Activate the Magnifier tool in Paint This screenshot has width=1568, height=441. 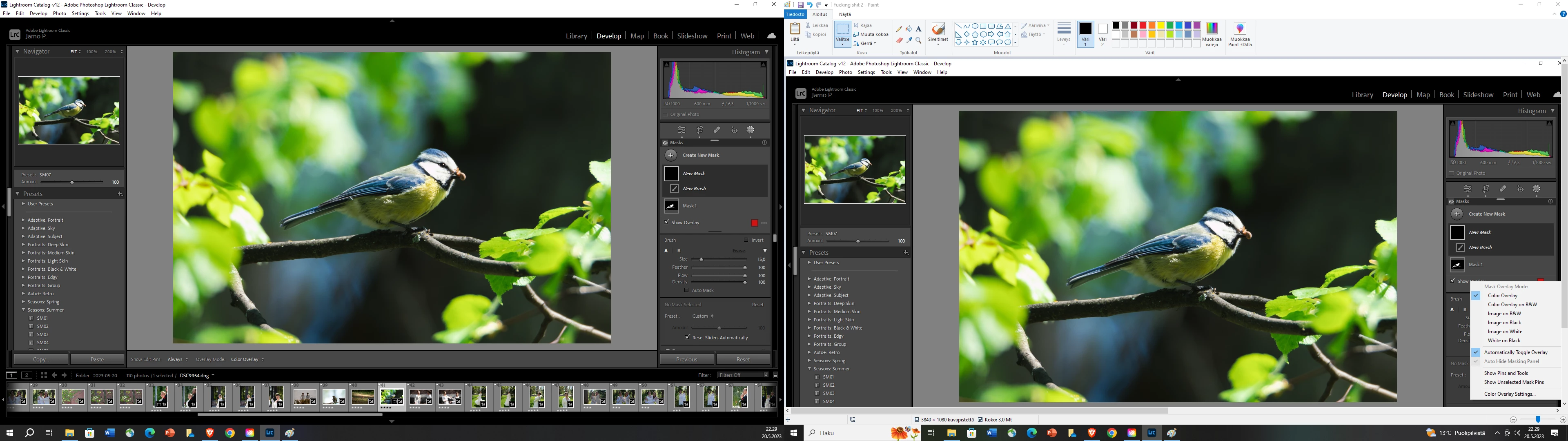click(x=918, y=40)
